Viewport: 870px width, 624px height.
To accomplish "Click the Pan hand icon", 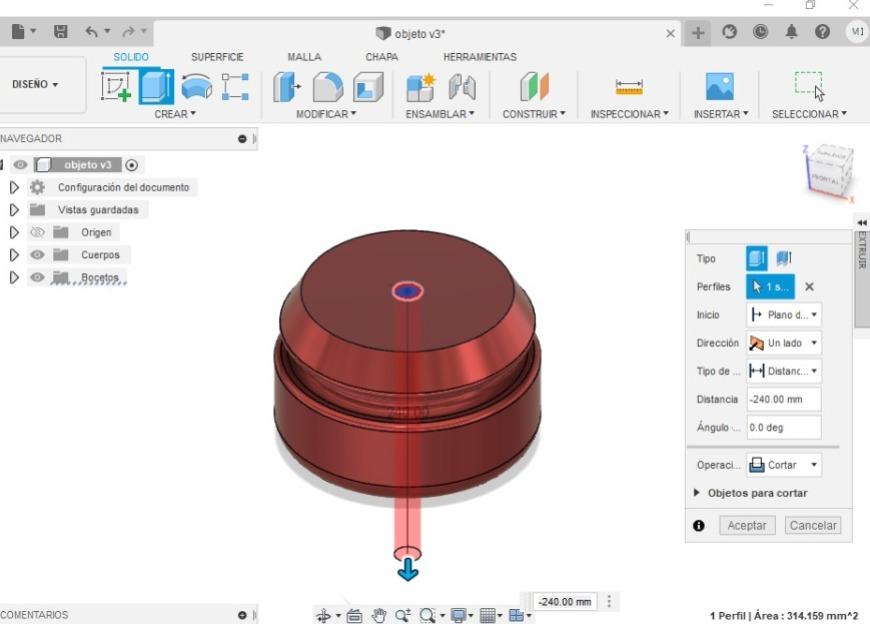I will click(379, 615).
